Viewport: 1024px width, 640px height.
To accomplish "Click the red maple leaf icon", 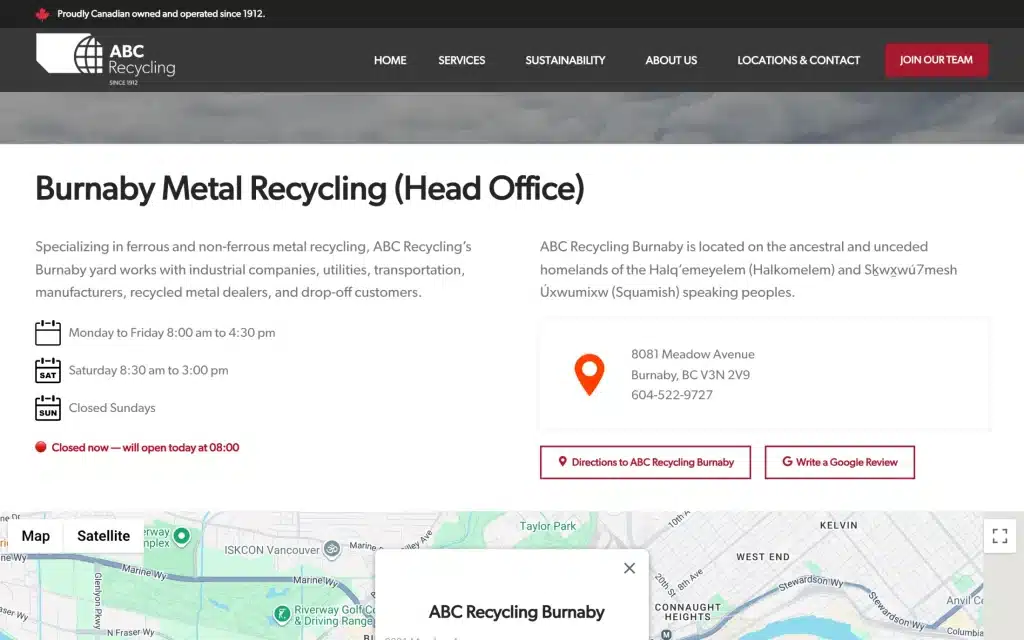I will click(42, 14).
